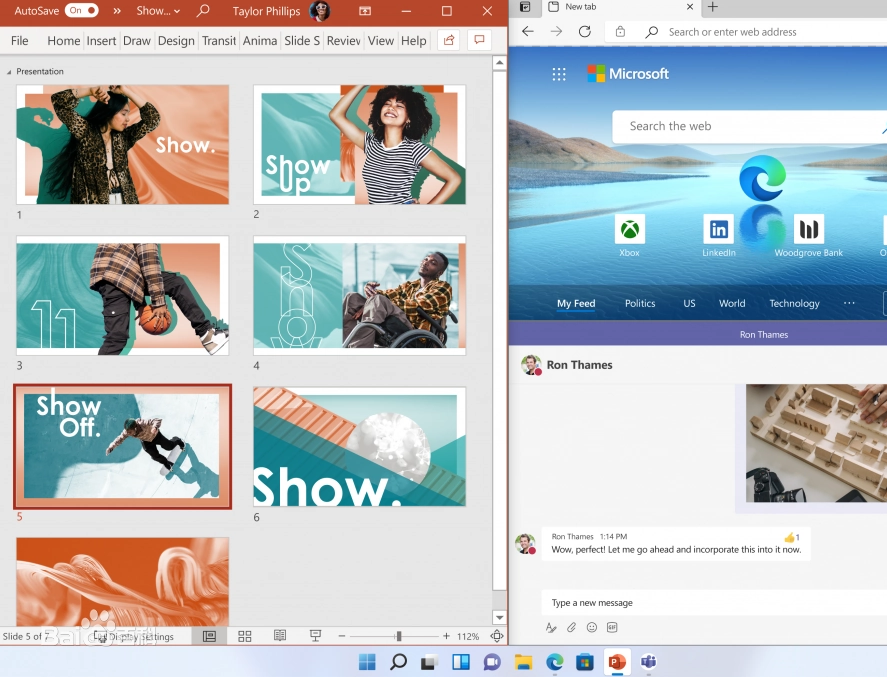Toggle Normal view button in status bar
887x677 pixels.
[x=209, y=636]
